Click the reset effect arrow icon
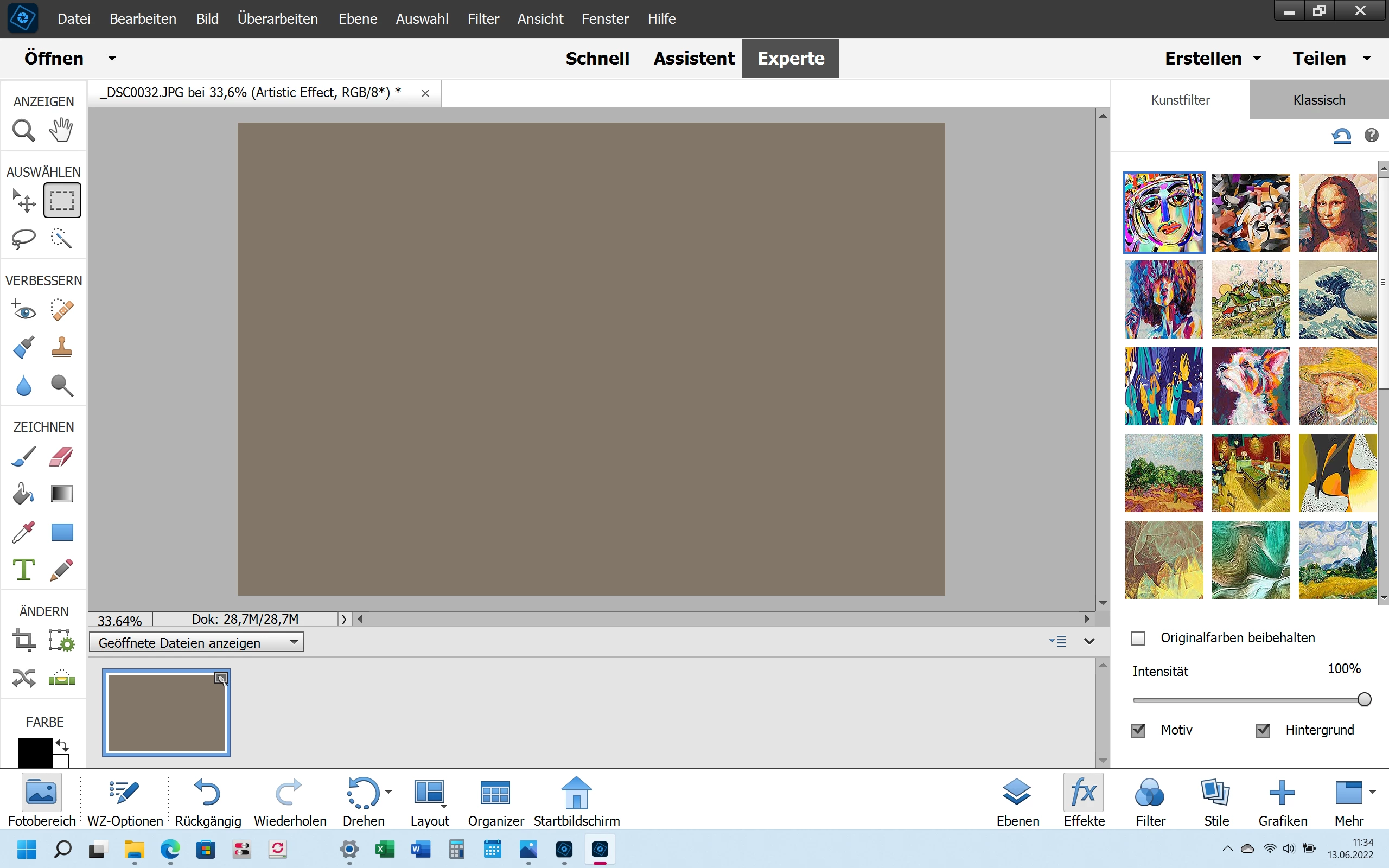The width and height of the screenshot is (1389, 868). (1341, 136)
